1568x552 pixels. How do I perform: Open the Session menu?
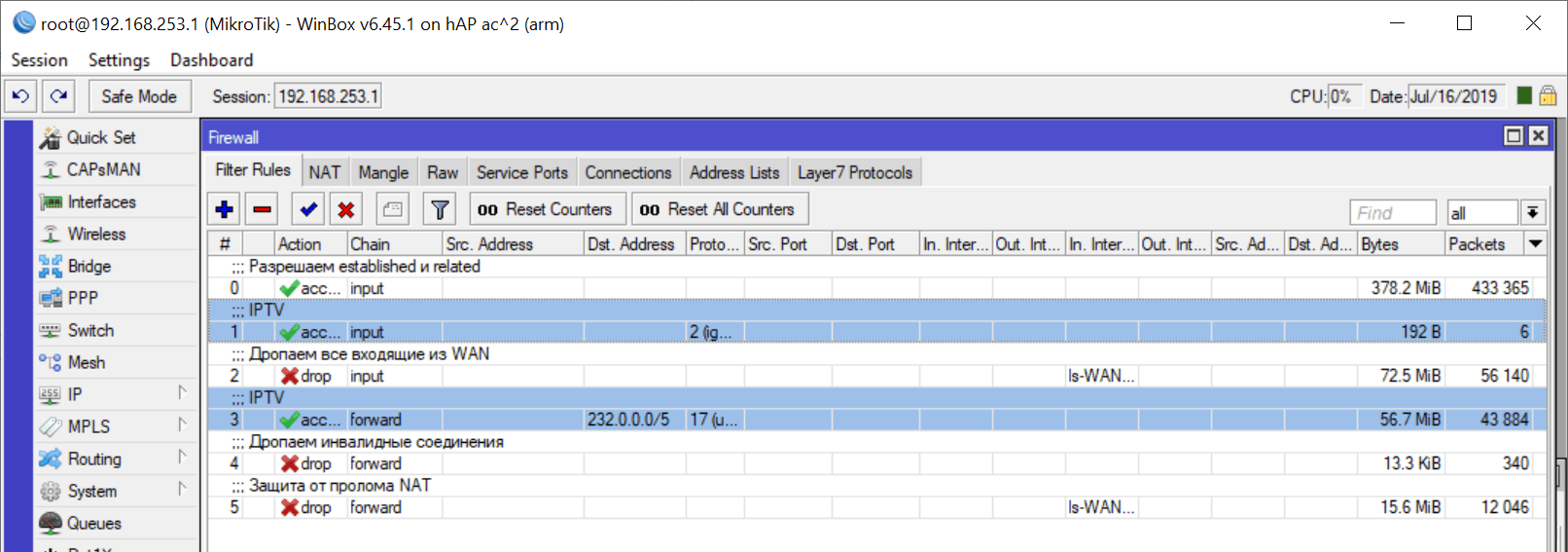(x=39, y=59)
